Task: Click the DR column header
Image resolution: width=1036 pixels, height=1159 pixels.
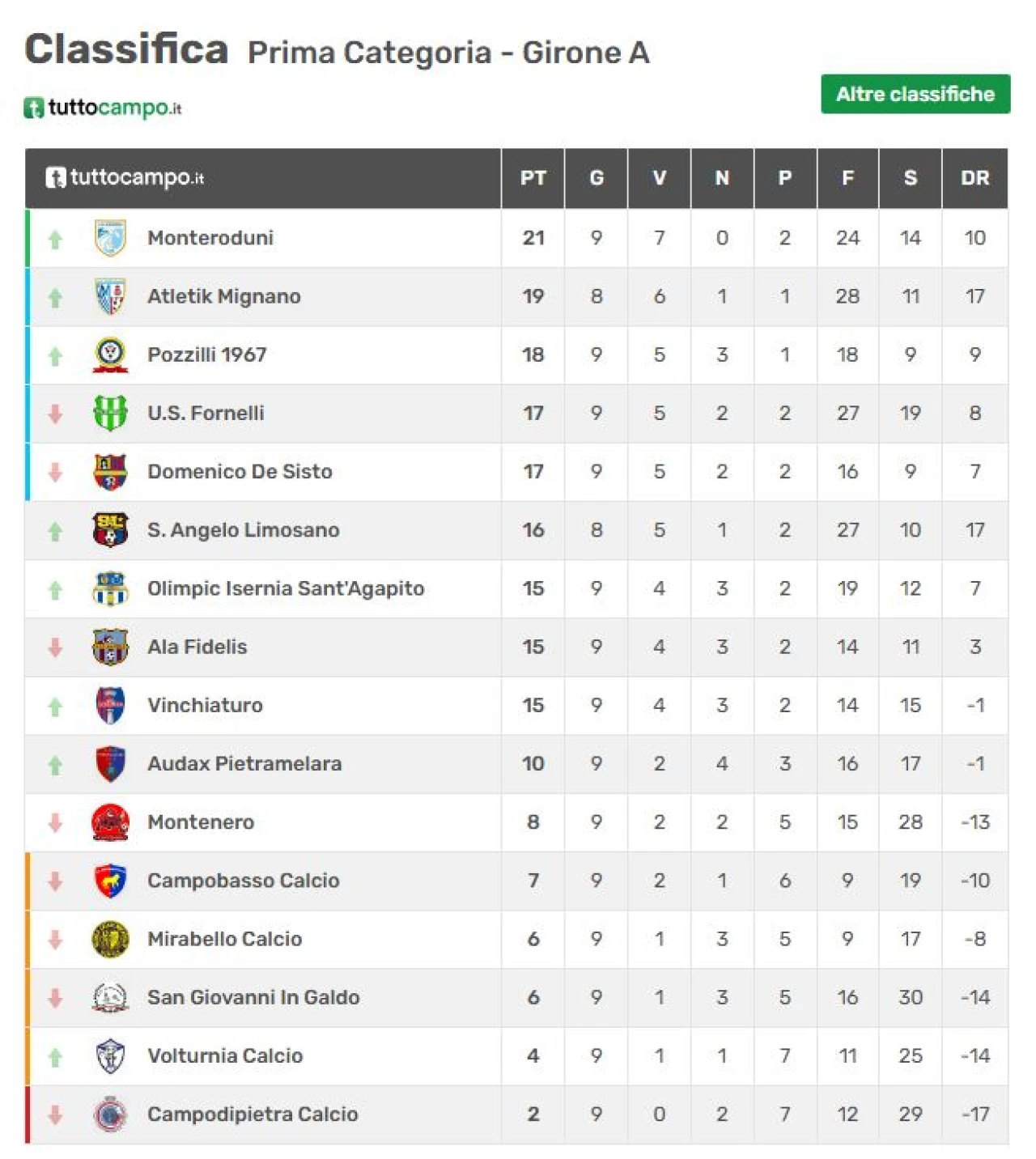Action: (x=975, y=178)
